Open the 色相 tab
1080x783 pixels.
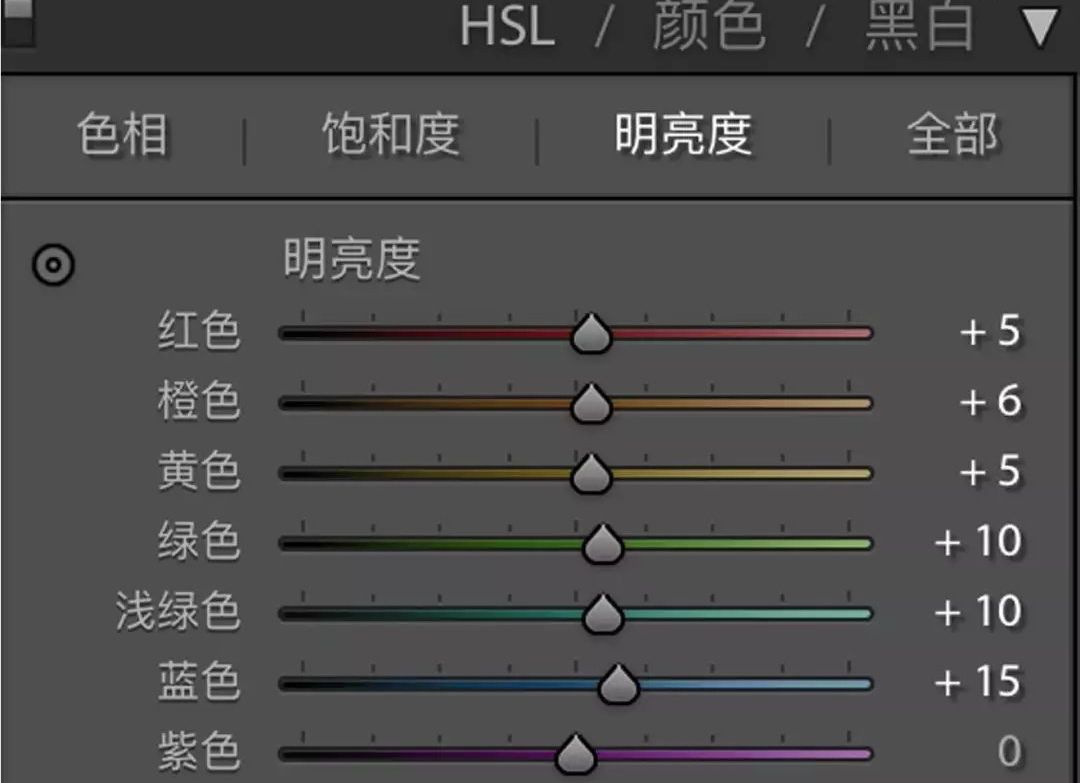pyautogui.click(x=123, y=134)
